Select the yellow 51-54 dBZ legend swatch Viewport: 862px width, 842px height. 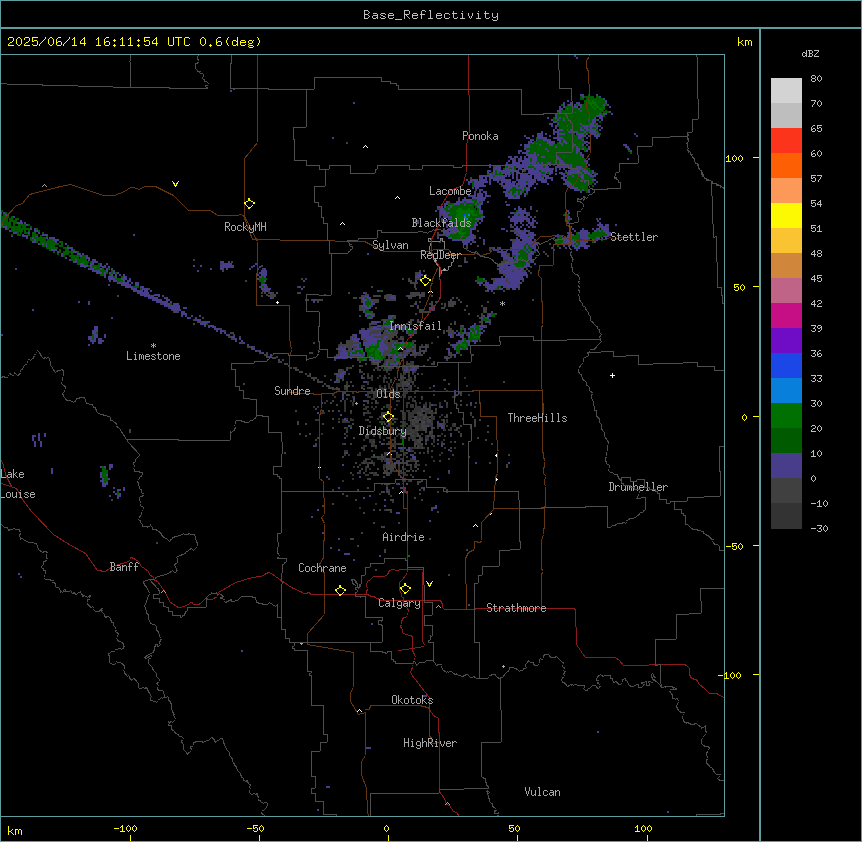pyautogui.click(x=786, y=215)
